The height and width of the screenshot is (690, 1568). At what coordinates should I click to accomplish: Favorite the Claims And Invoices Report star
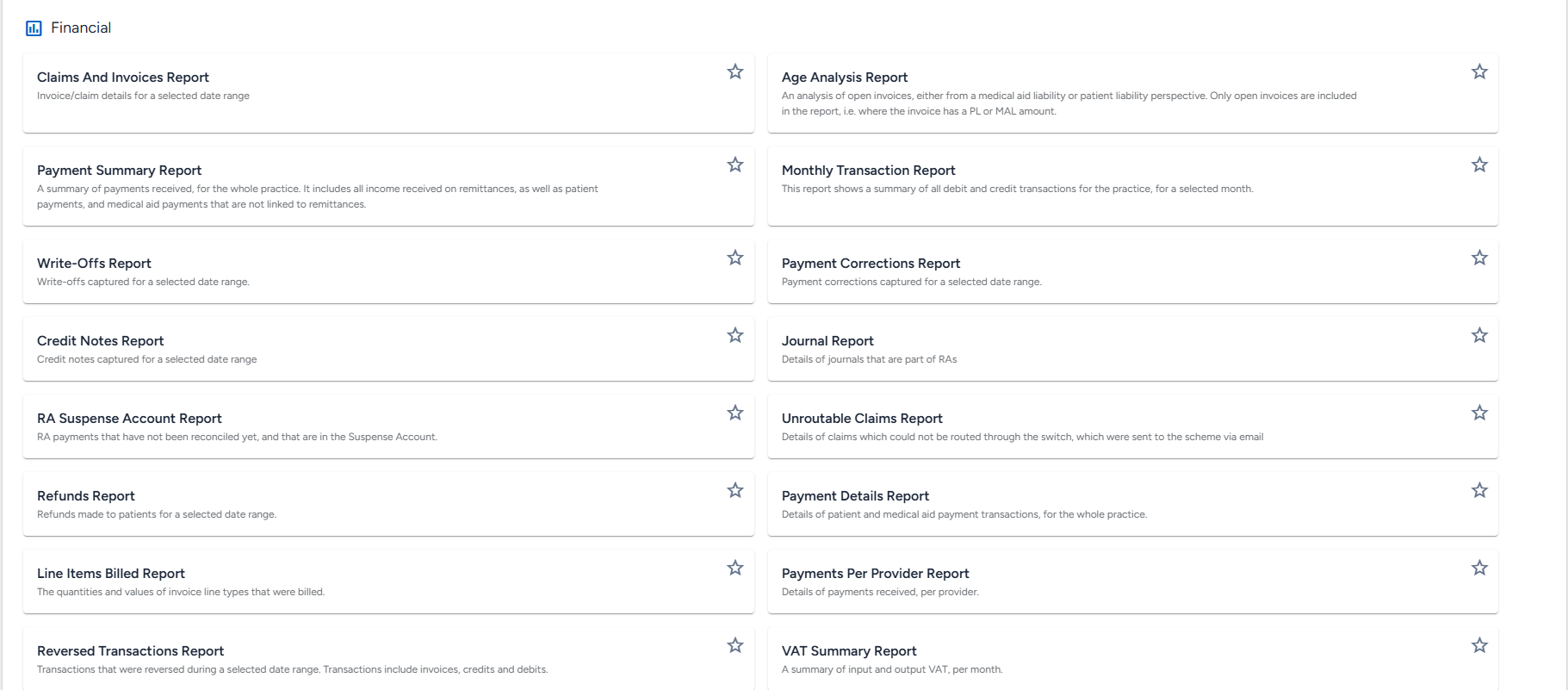coord(735,71)
